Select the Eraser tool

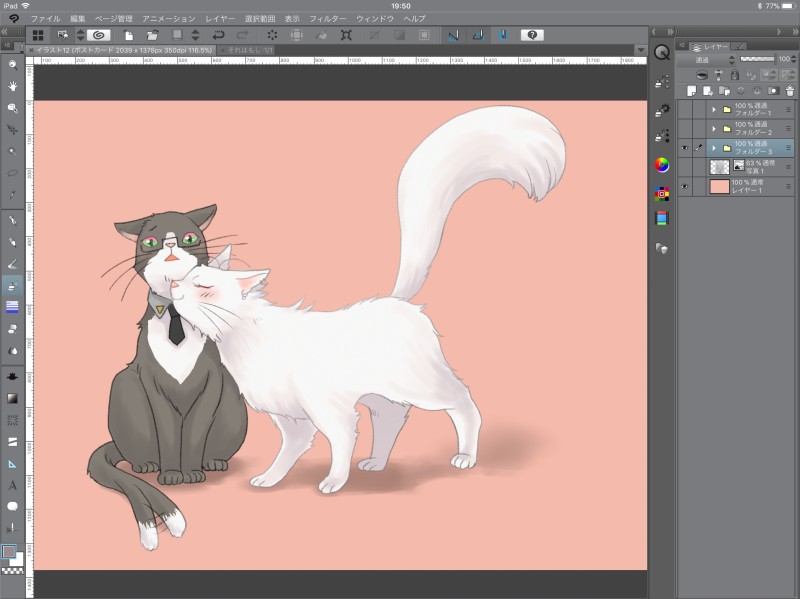click(x=13, y=329)
